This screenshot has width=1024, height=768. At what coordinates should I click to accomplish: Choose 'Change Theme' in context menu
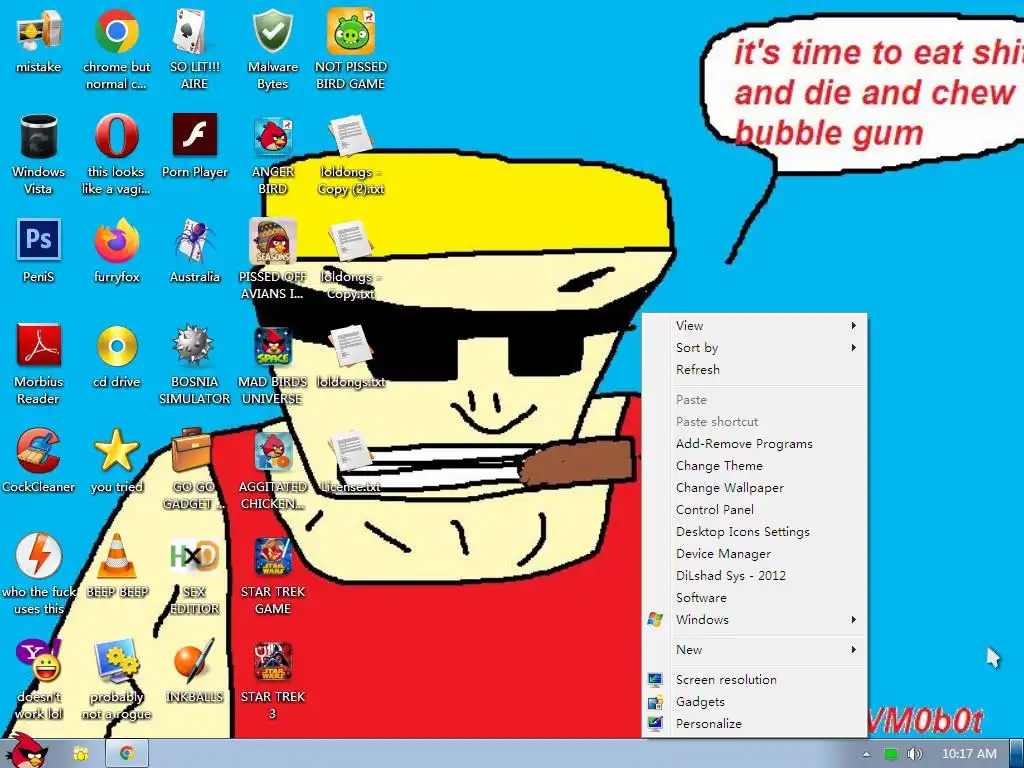(754, 466)
